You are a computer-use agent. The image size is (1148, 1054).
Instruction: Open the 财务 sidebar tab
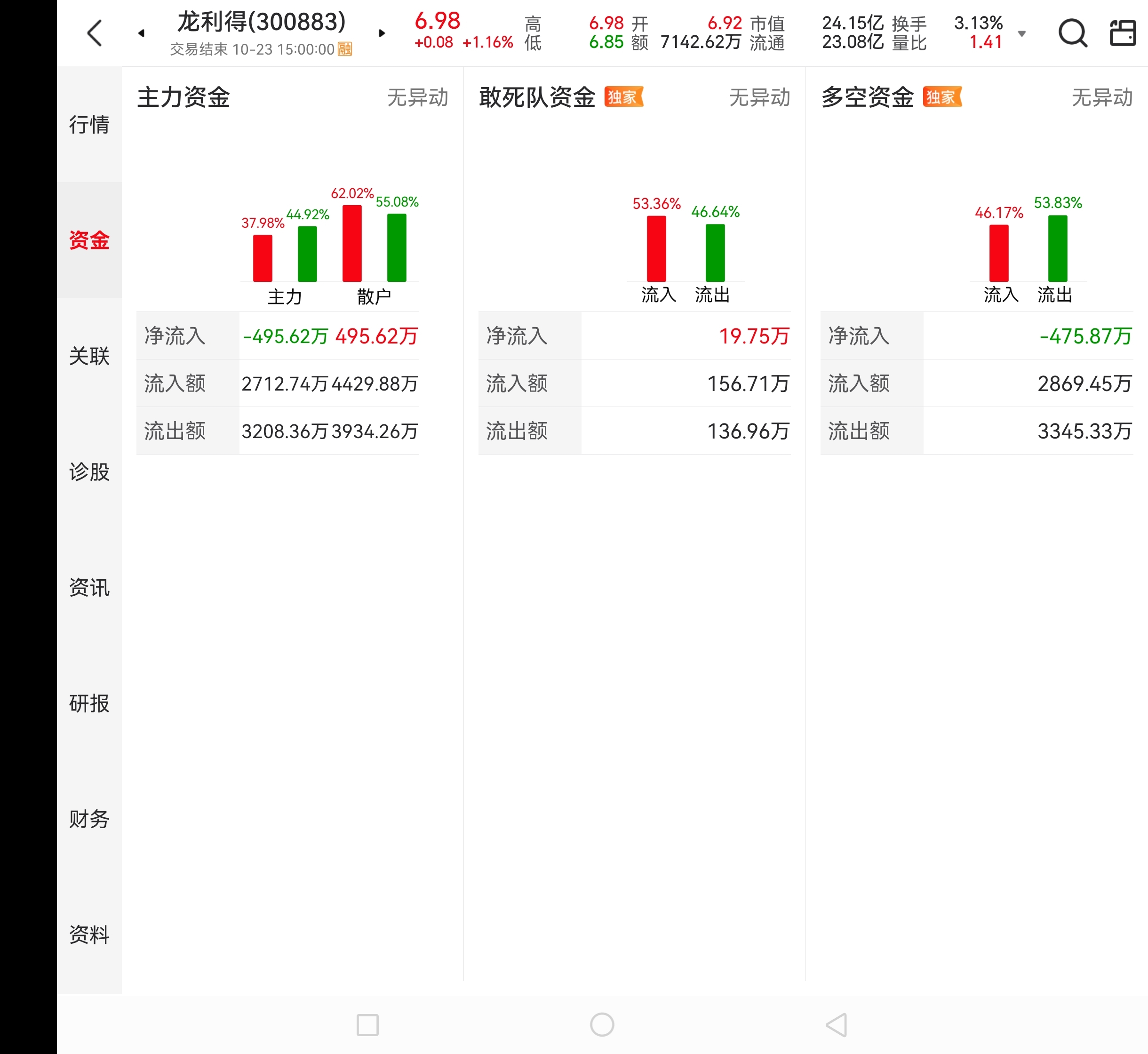89,819
